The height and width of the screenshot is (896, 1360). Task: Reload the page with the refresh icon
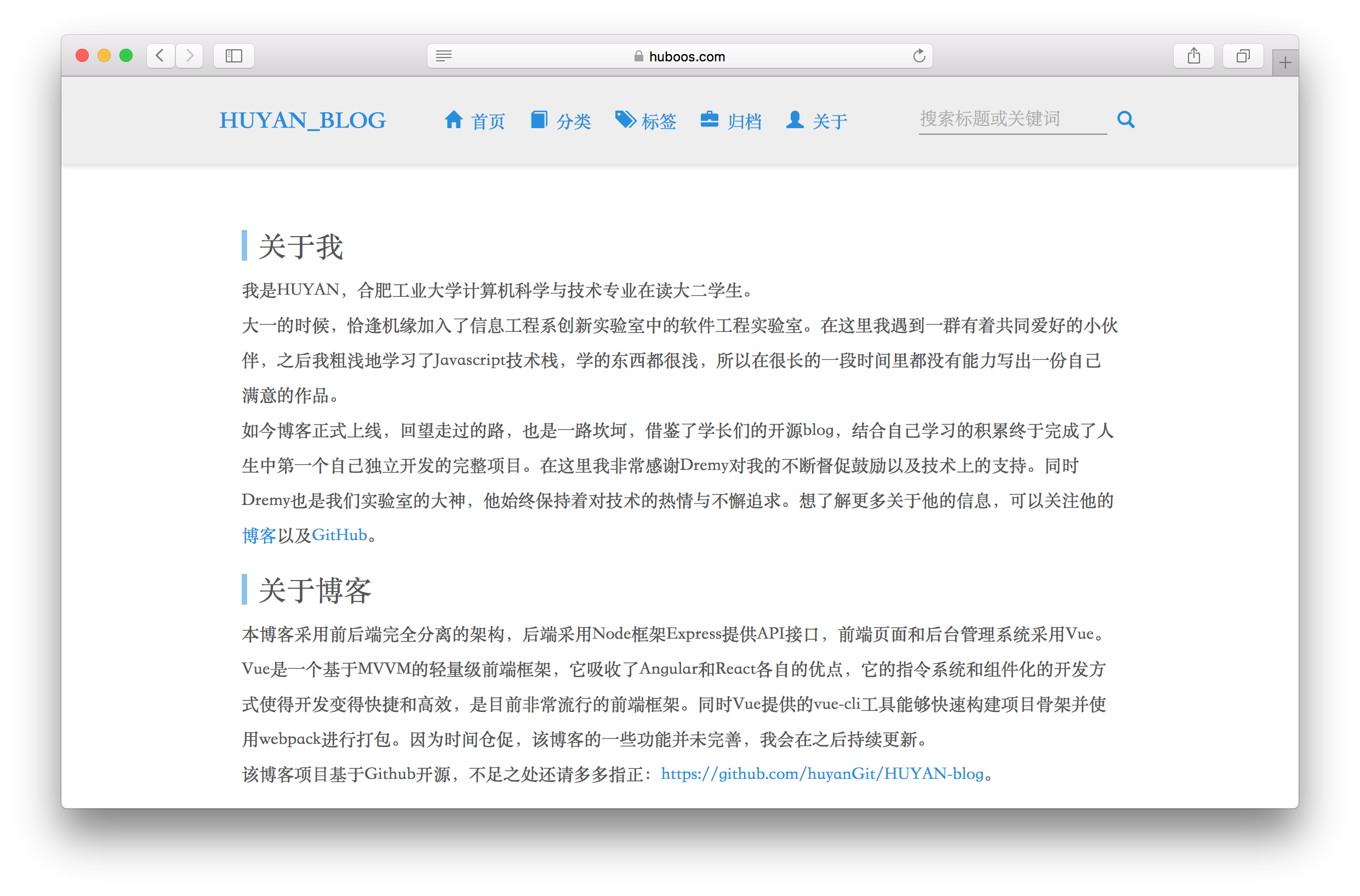click(x=919, y=55)
